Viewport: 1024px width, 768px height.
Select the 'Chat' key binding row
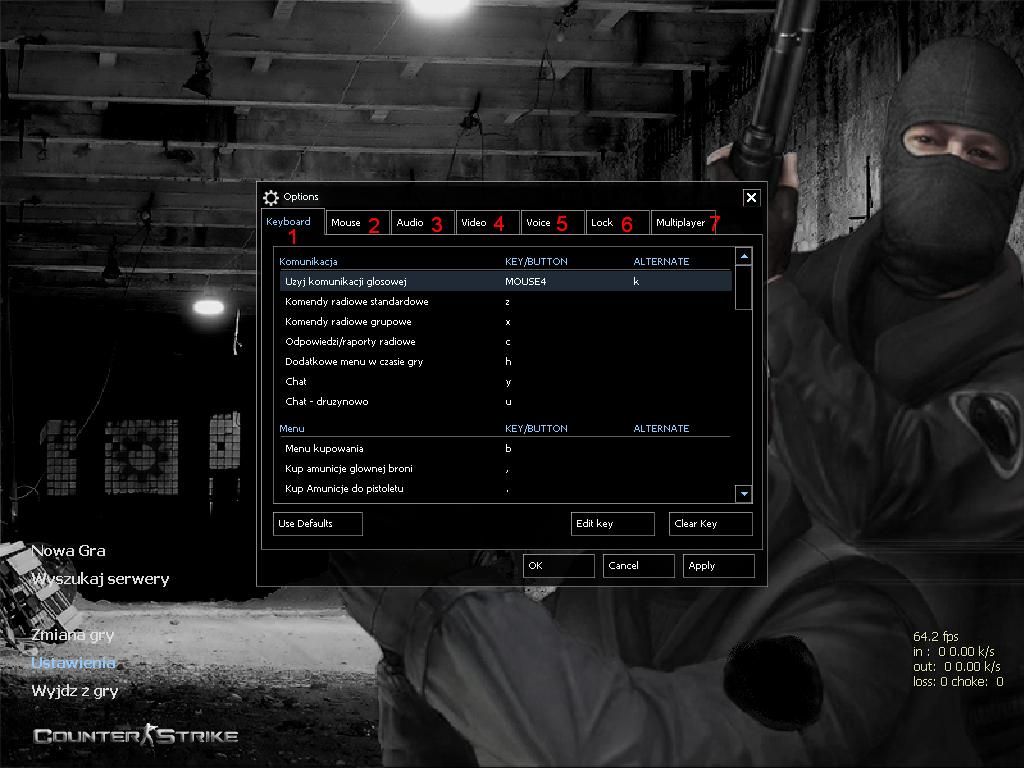505,382
